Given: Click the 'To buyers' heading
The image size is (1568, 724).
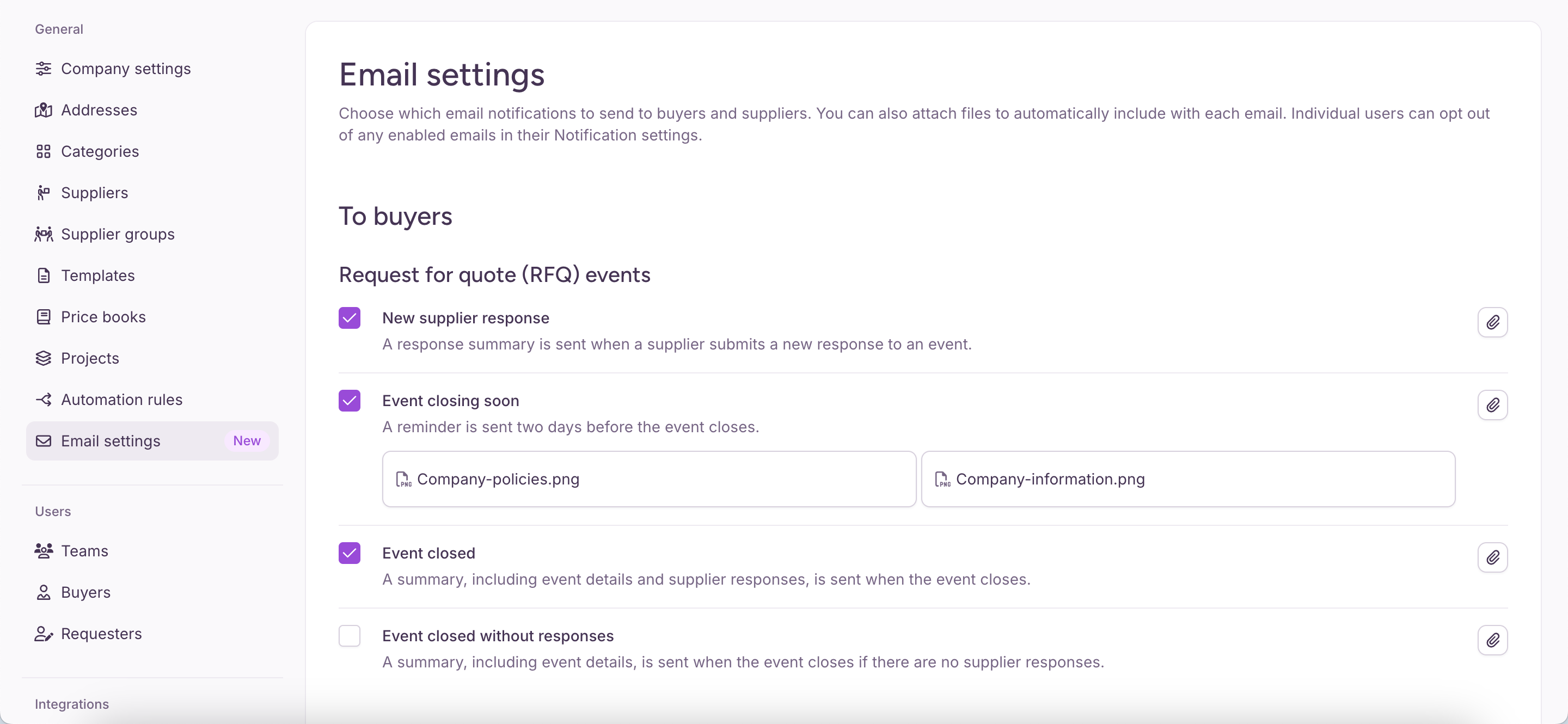Looking at the screenshot, I should click(x=395, y=217).
